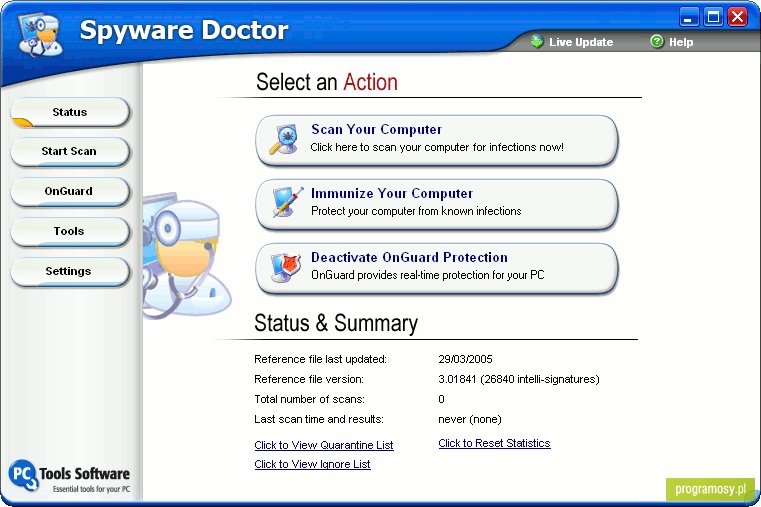Click the green Help question mark icon
The height and width of the screenshot is (507, 761).
coord(657,41)
